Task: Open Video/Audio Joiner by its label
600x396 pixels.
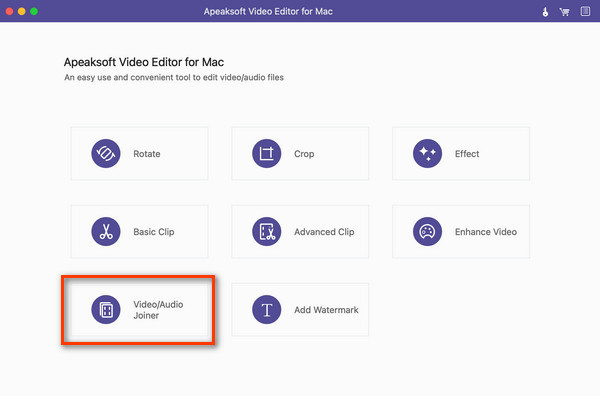Action: (x=158, y=310)
